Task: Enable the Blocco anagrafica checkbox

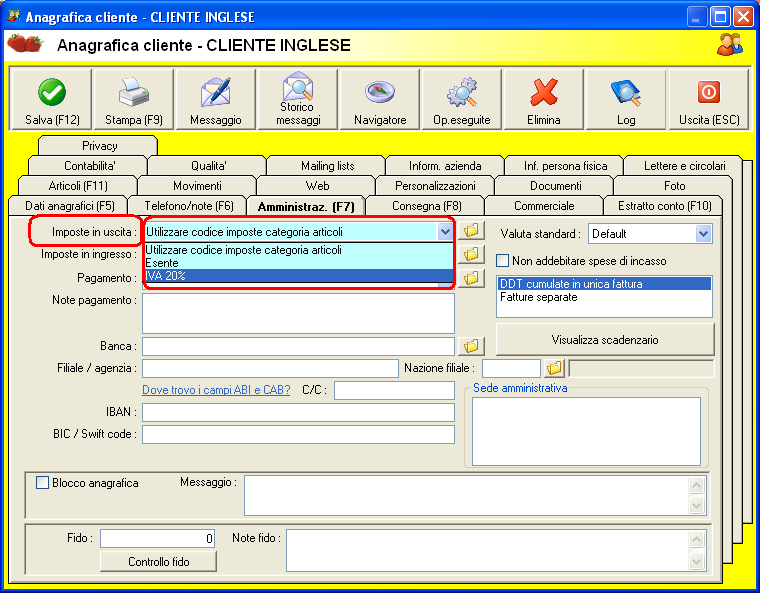Action: (43, 483)
